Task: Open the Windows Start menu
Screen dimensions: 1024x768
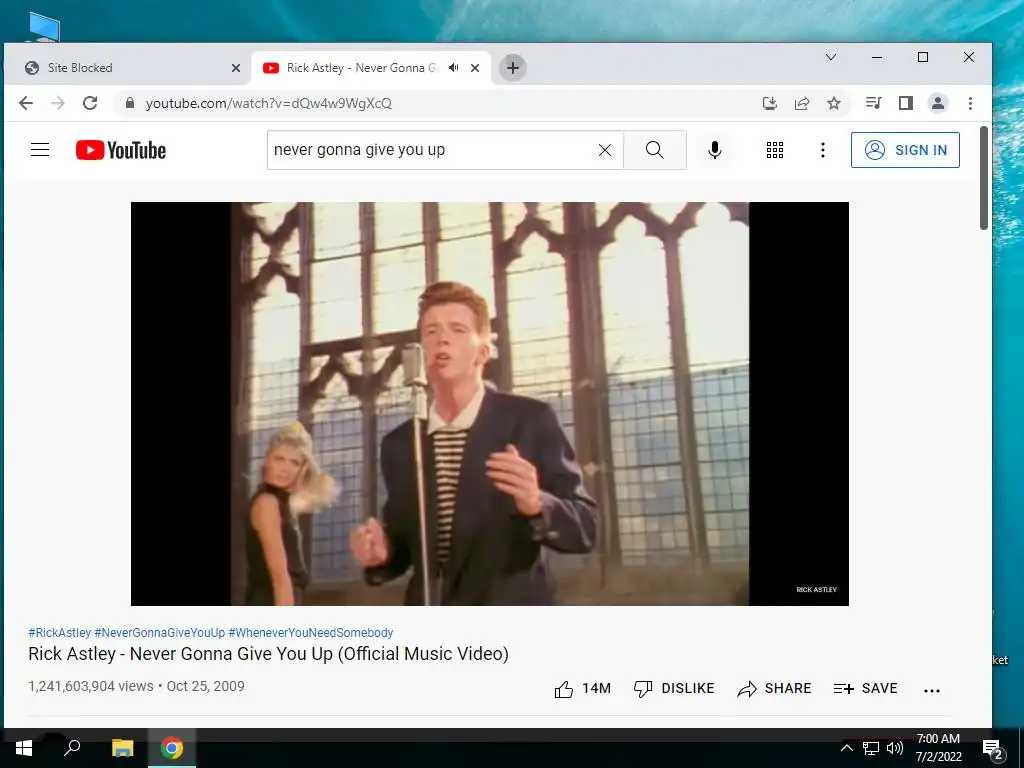Action: (x=24, y=748)
